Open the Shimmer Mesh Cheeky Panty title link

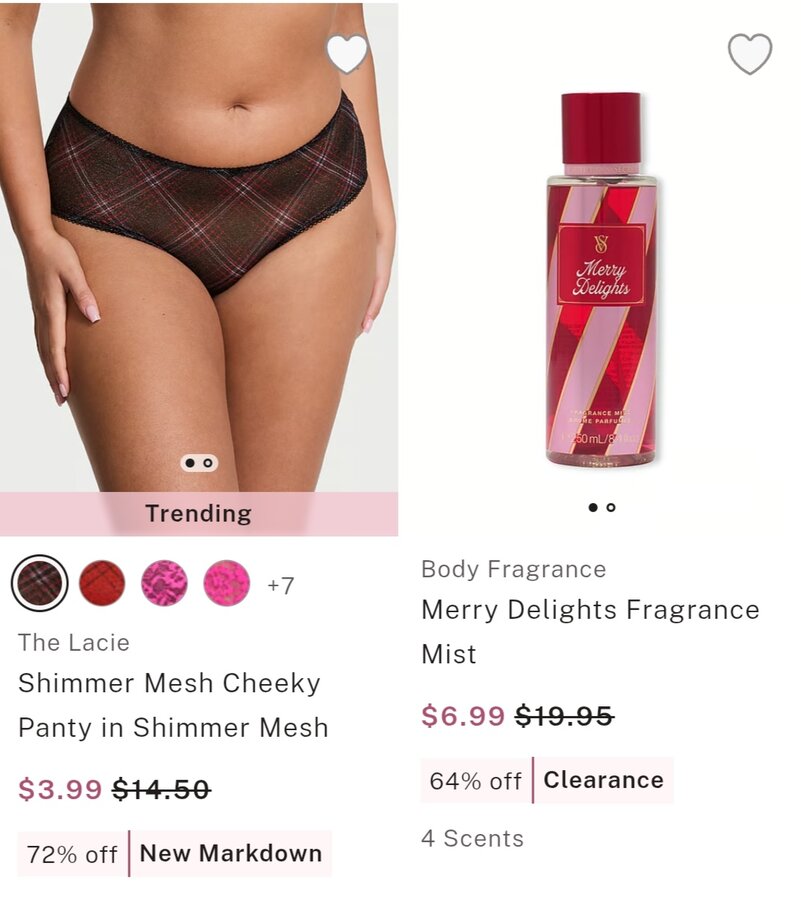click(173, 705)
